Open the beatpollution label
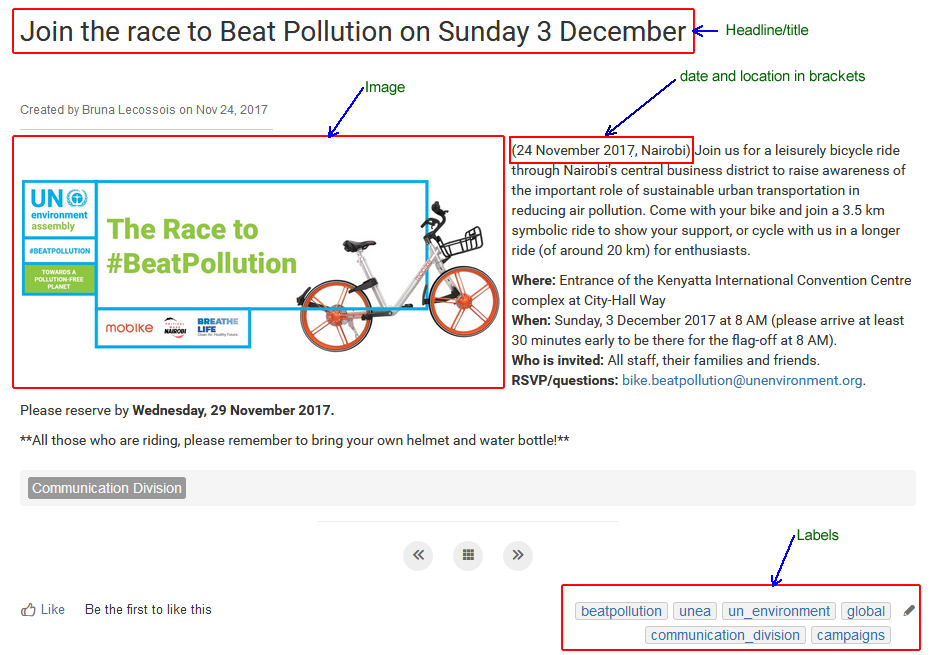This screenshot has height=655, width=936. 621,611
